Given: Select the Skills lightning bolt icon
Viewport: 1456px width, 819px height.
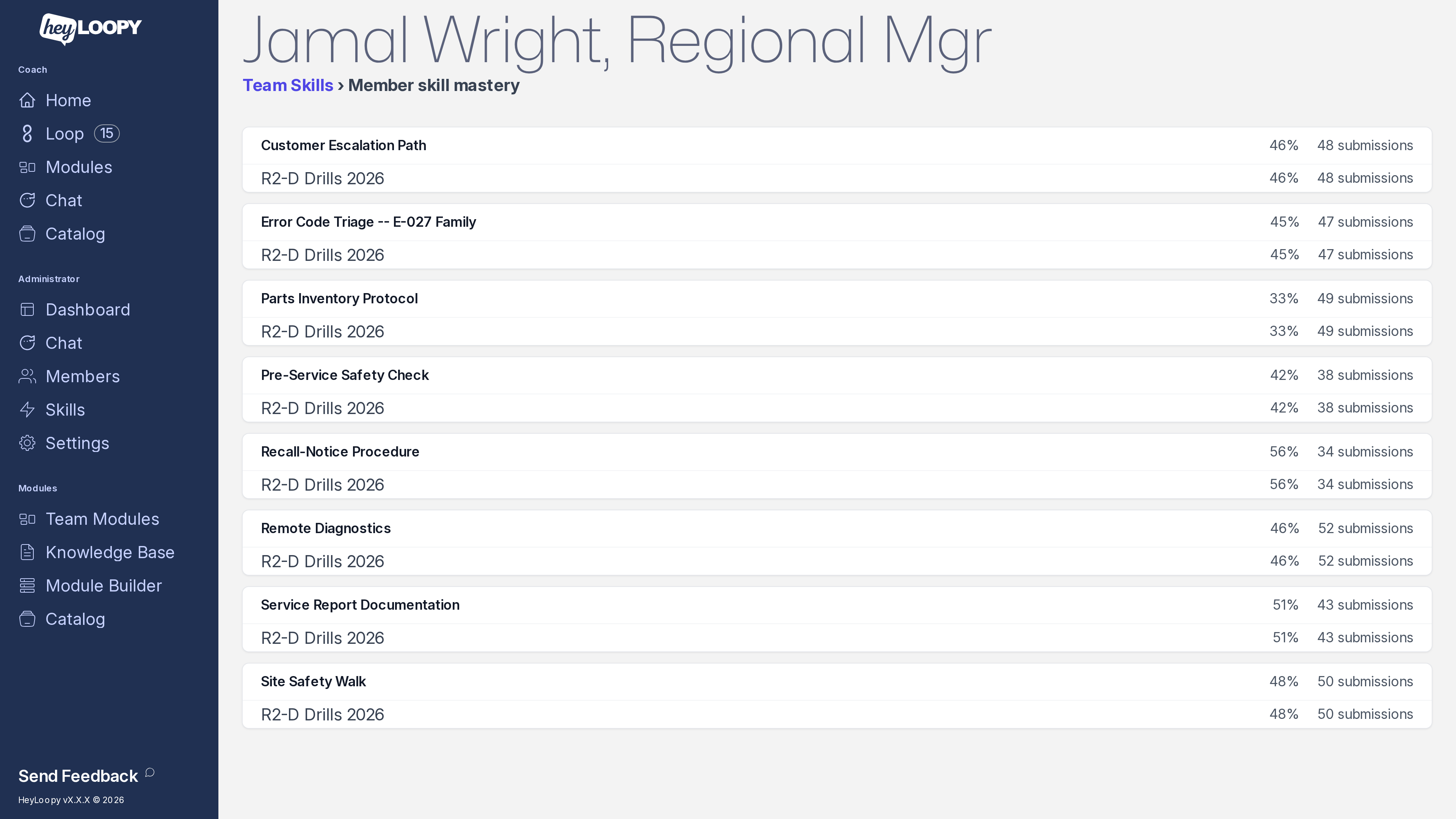Looking at the screenshot, I should 27,409.
